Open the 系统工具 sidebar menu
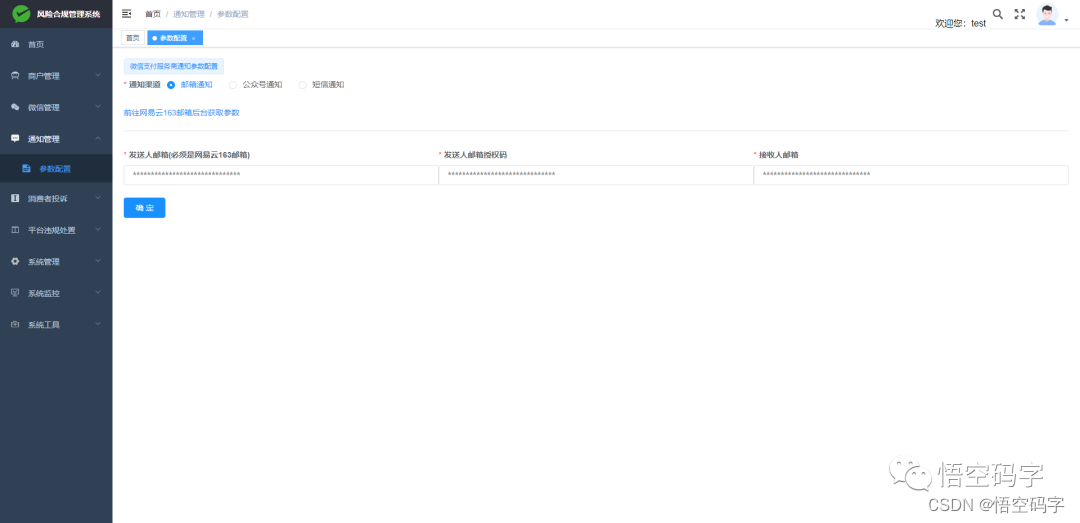Viewport: 1080px width, 523px height. tap(56, 325)
